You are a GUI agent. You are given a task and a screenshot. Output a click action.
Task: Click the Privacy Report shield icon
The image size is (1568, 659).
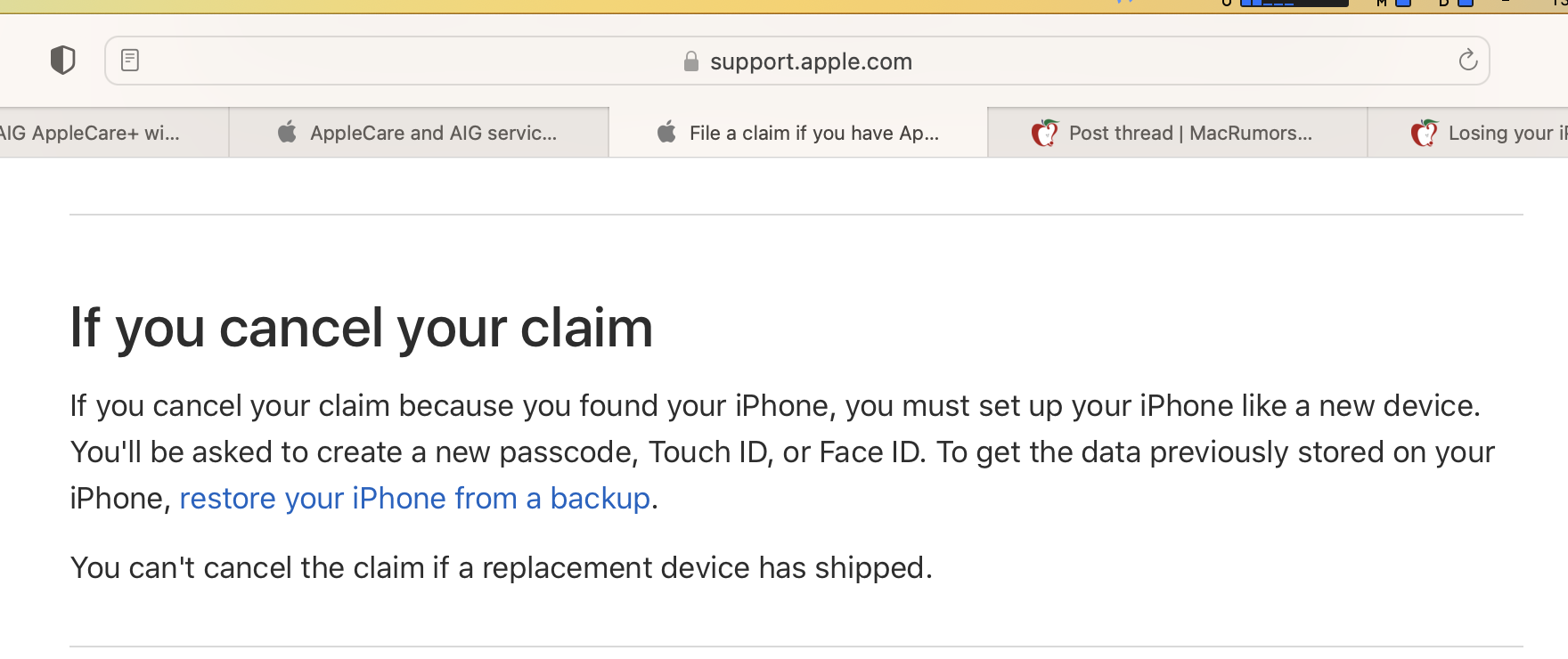[x=62, y=61]
